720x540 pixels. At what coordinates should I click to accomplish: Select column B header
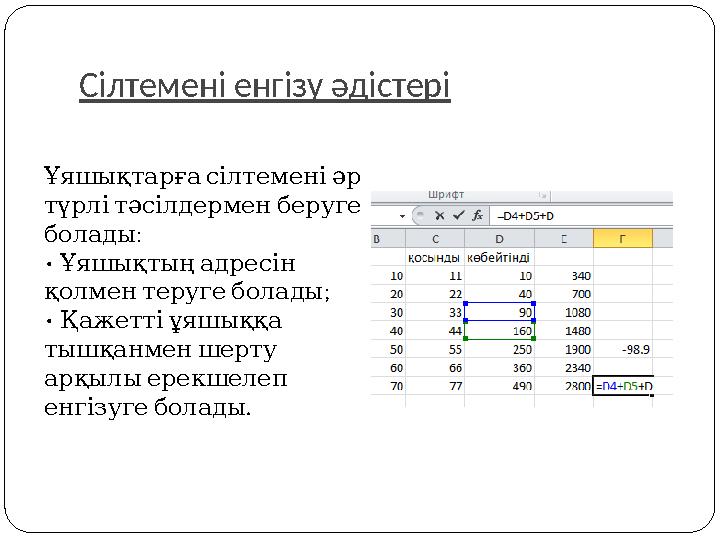coord(388,239)
